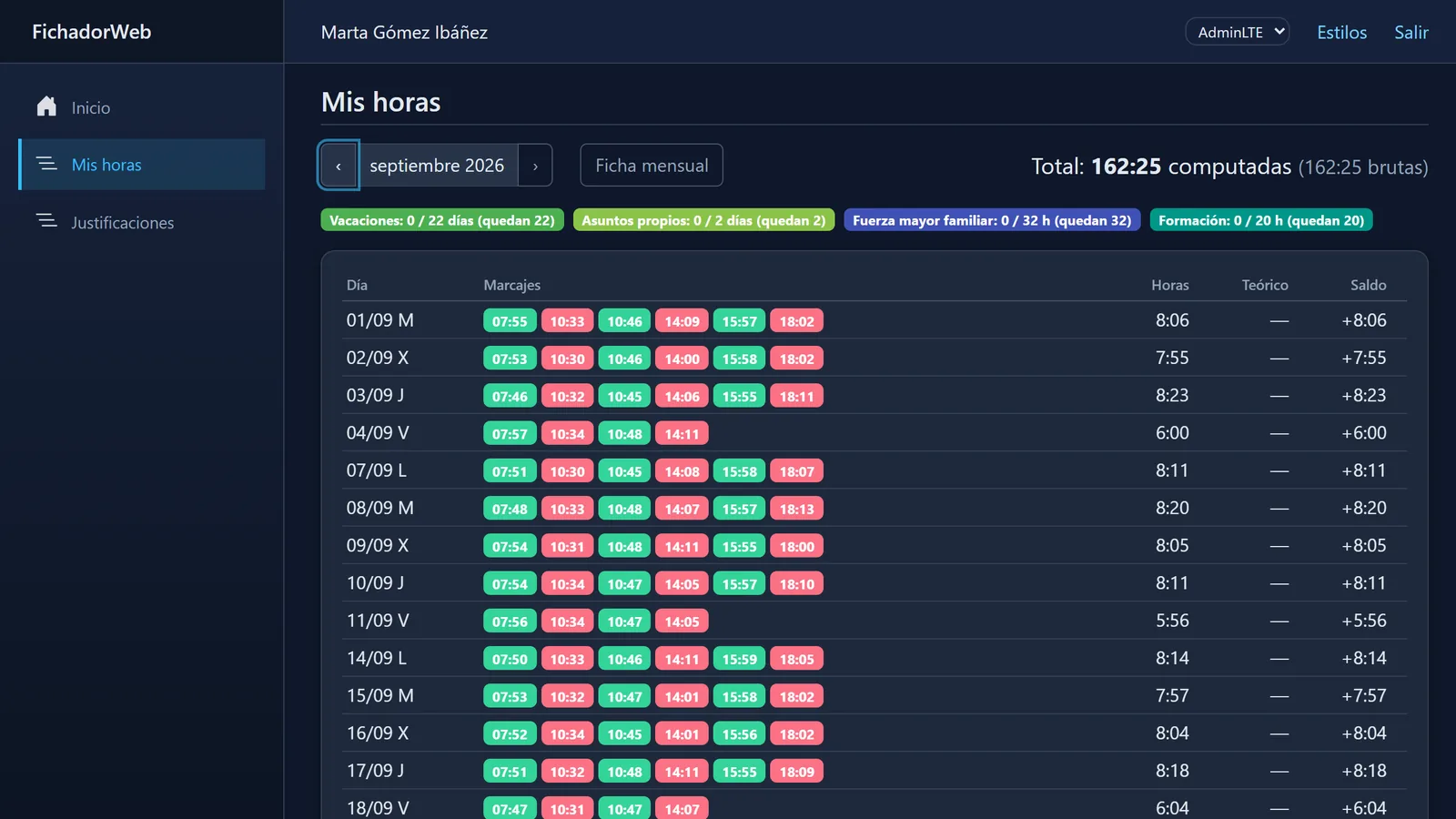Click the Mis horas page heading

[381, 102]
